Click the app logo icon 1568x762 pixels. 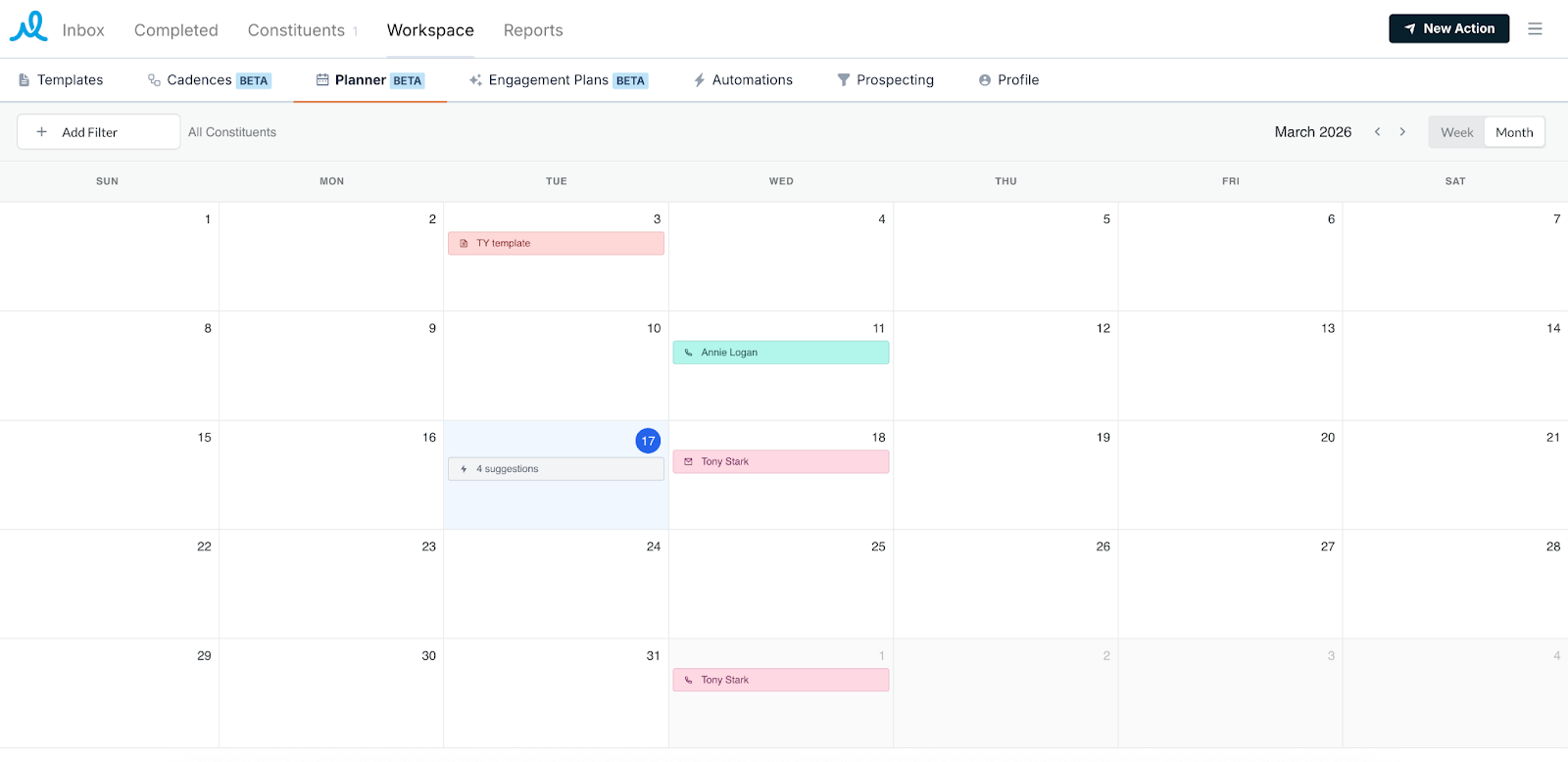(x=28, y=27)
